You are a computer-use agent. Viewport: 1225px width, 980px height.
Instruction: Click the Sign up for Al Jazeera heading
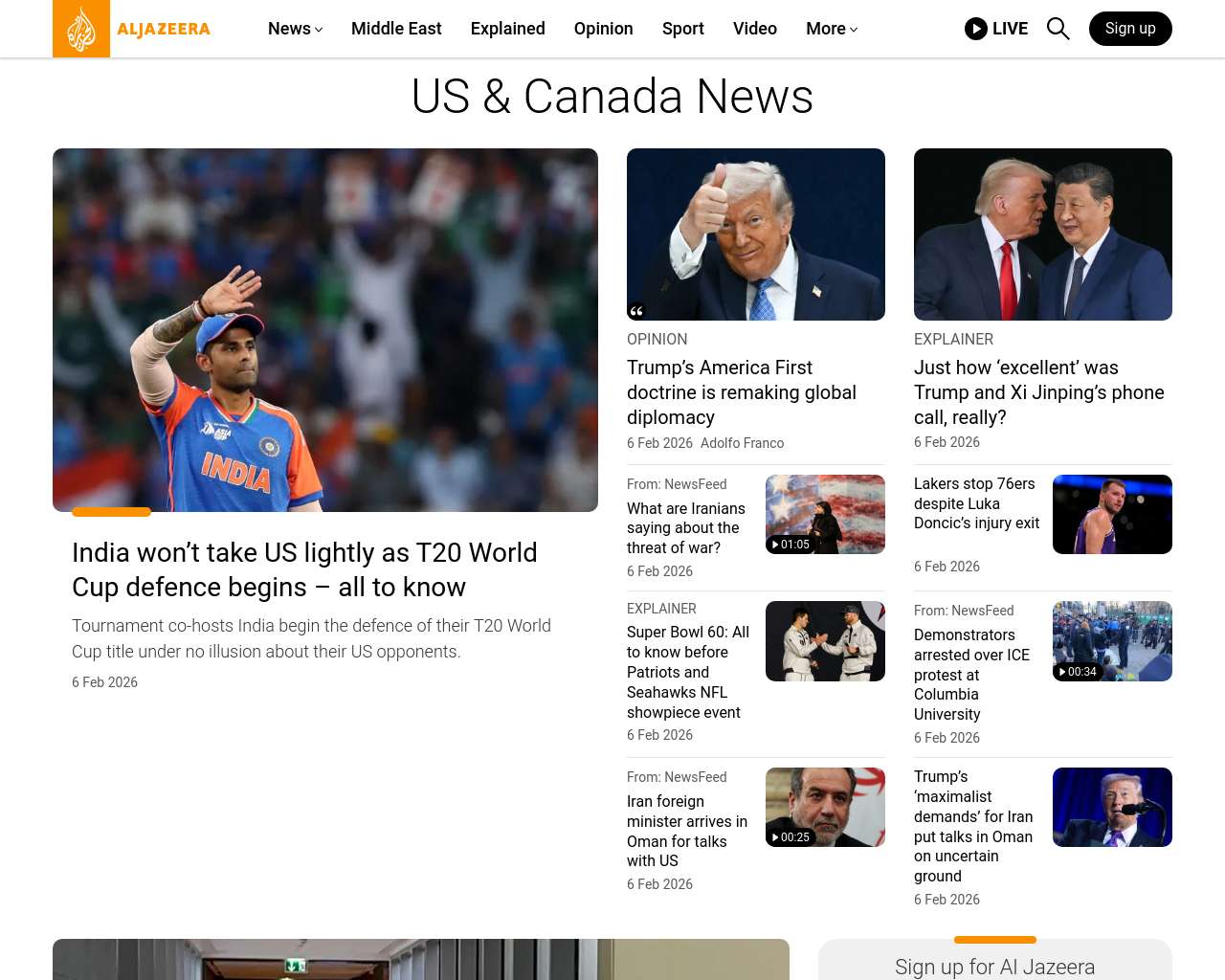pos(995,967)
